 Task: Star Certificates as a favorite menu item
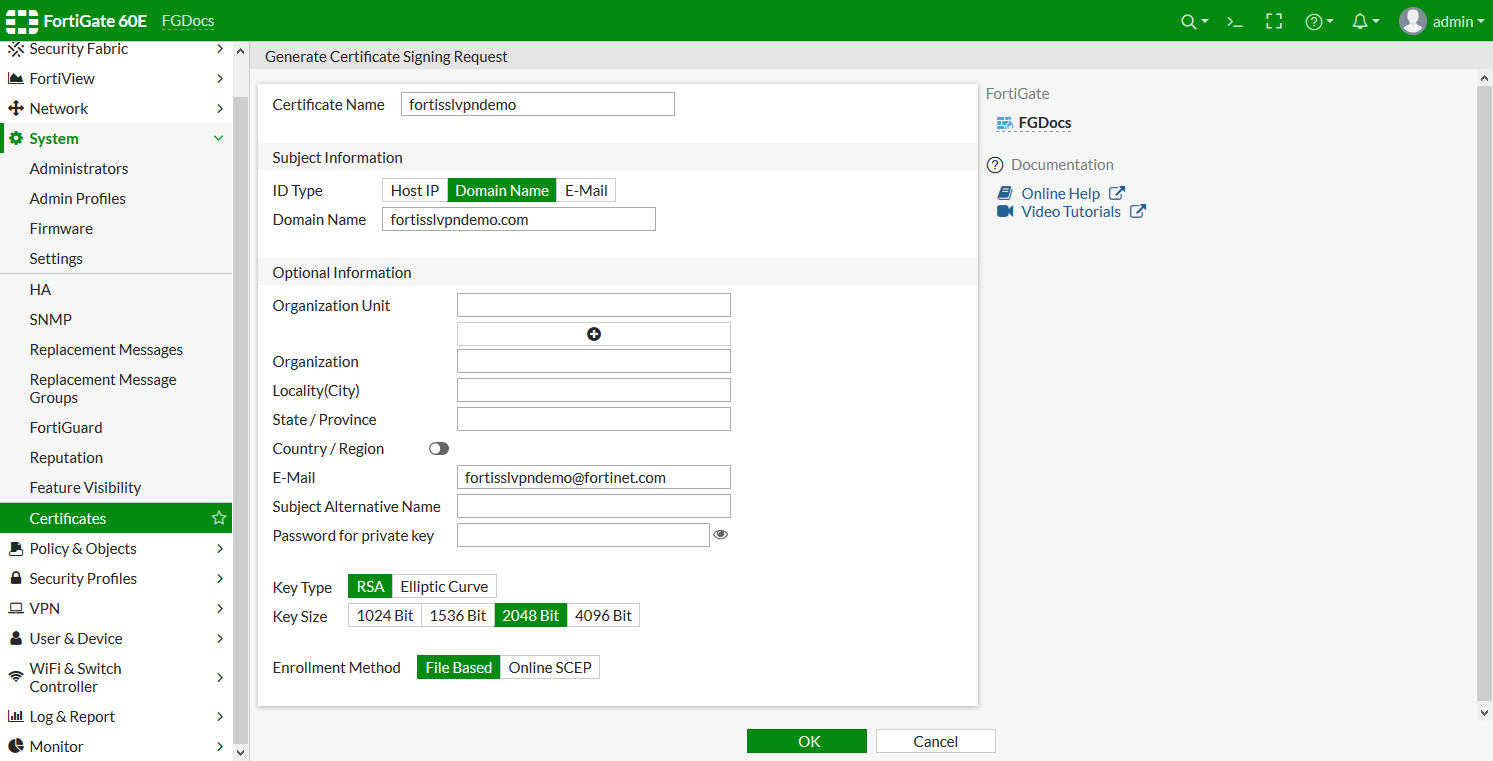click(x=218, y=518)
